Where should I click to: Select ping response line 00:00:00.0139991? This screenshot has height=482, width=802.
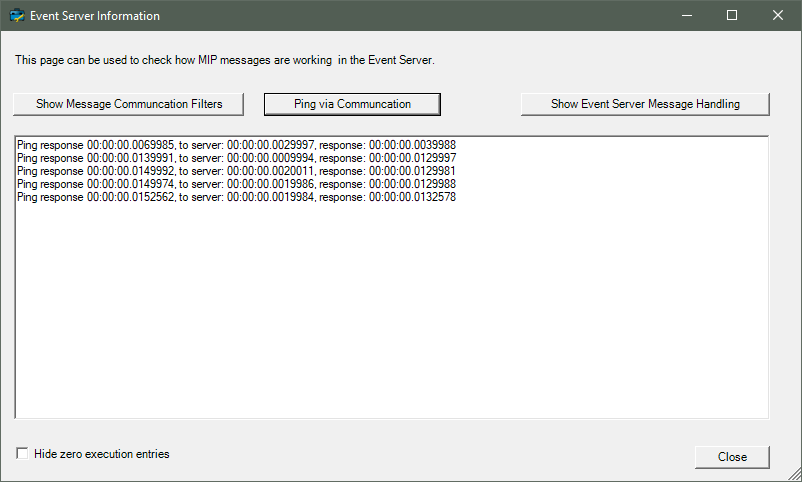pos(236,158)
